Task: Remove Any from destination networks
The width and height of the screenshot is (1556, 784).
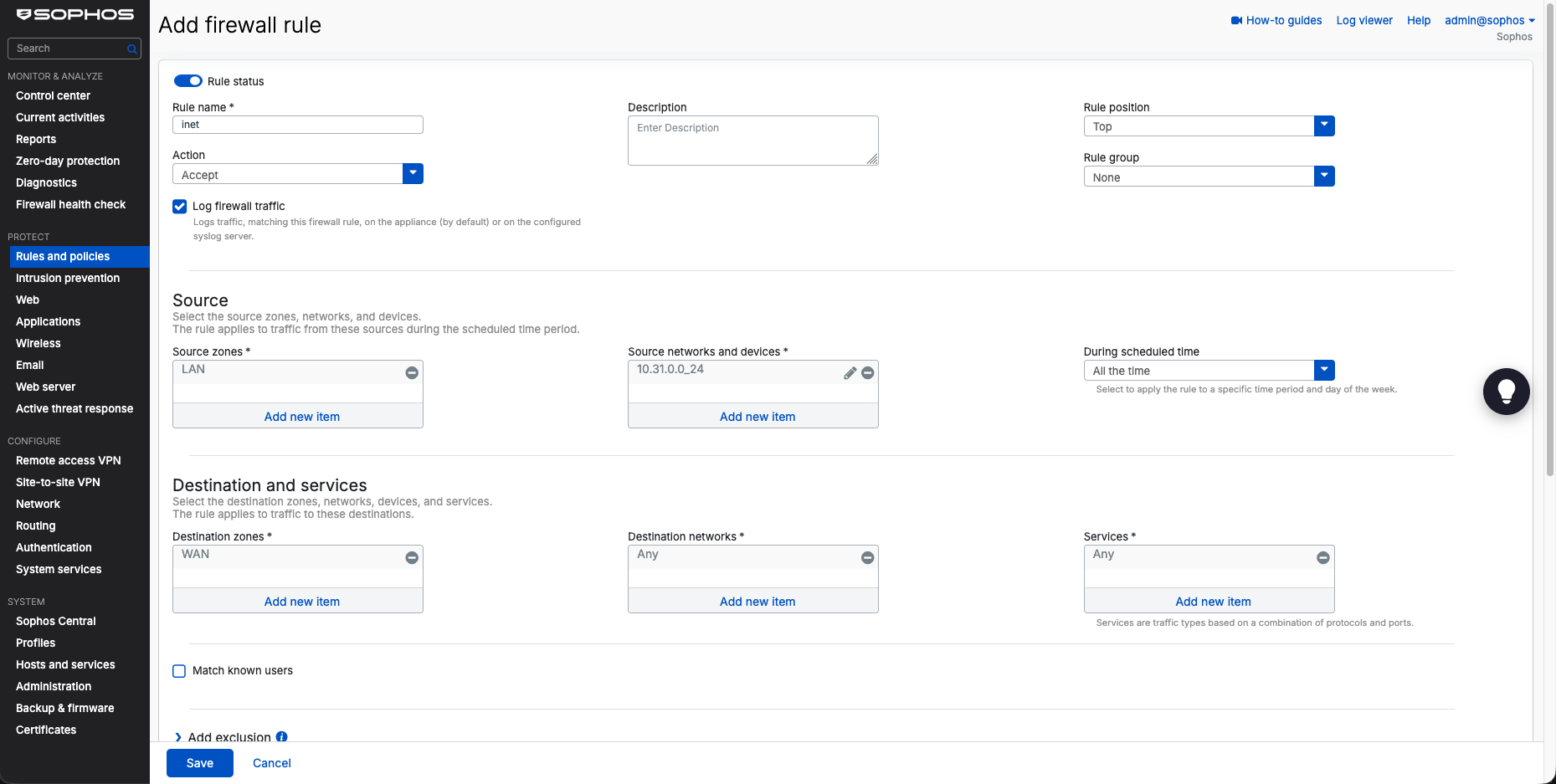Action: 868,558
